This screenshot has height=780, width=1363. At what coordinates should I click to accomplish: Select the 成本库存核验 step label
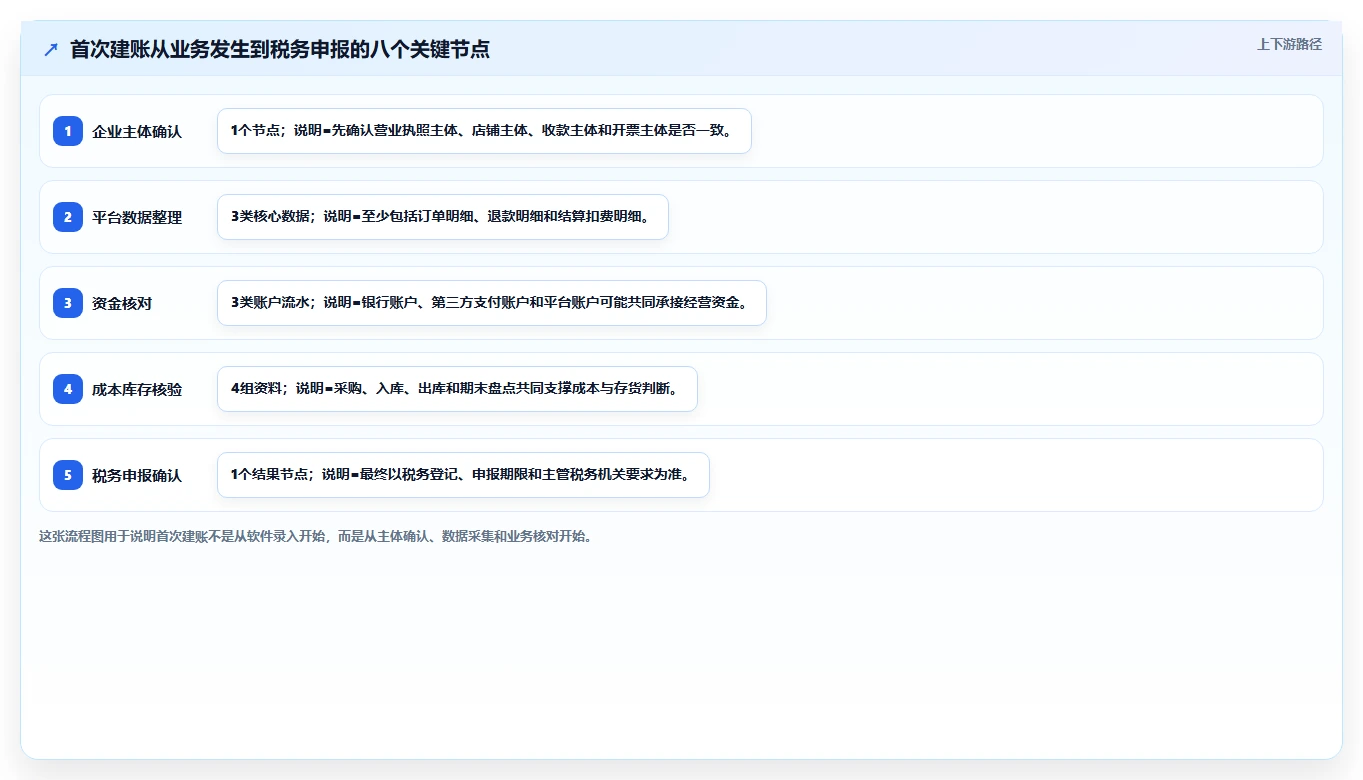pyautogui.click(x=137, y=389)
